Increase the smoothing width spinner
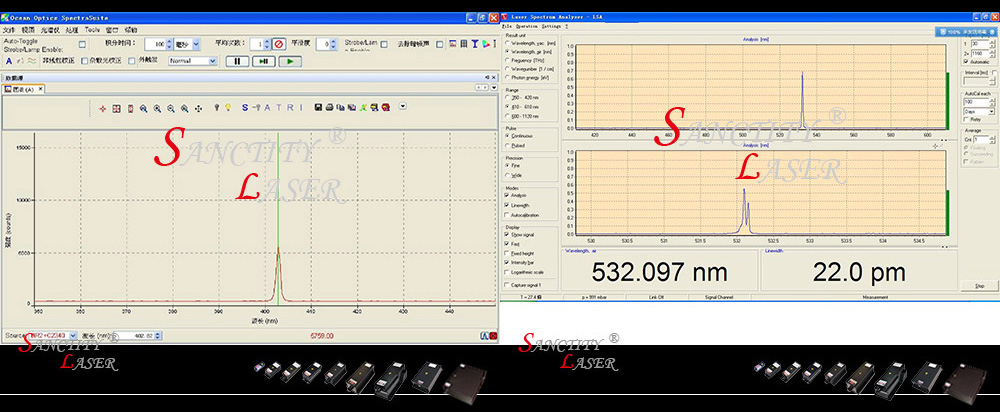This screenshot has width=1000, height=412. coord(334,41)
